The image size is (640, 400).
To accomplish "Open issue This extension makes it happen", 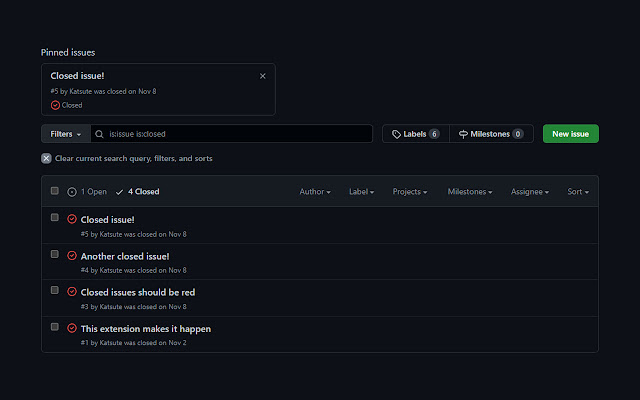I will click(146, 329).
